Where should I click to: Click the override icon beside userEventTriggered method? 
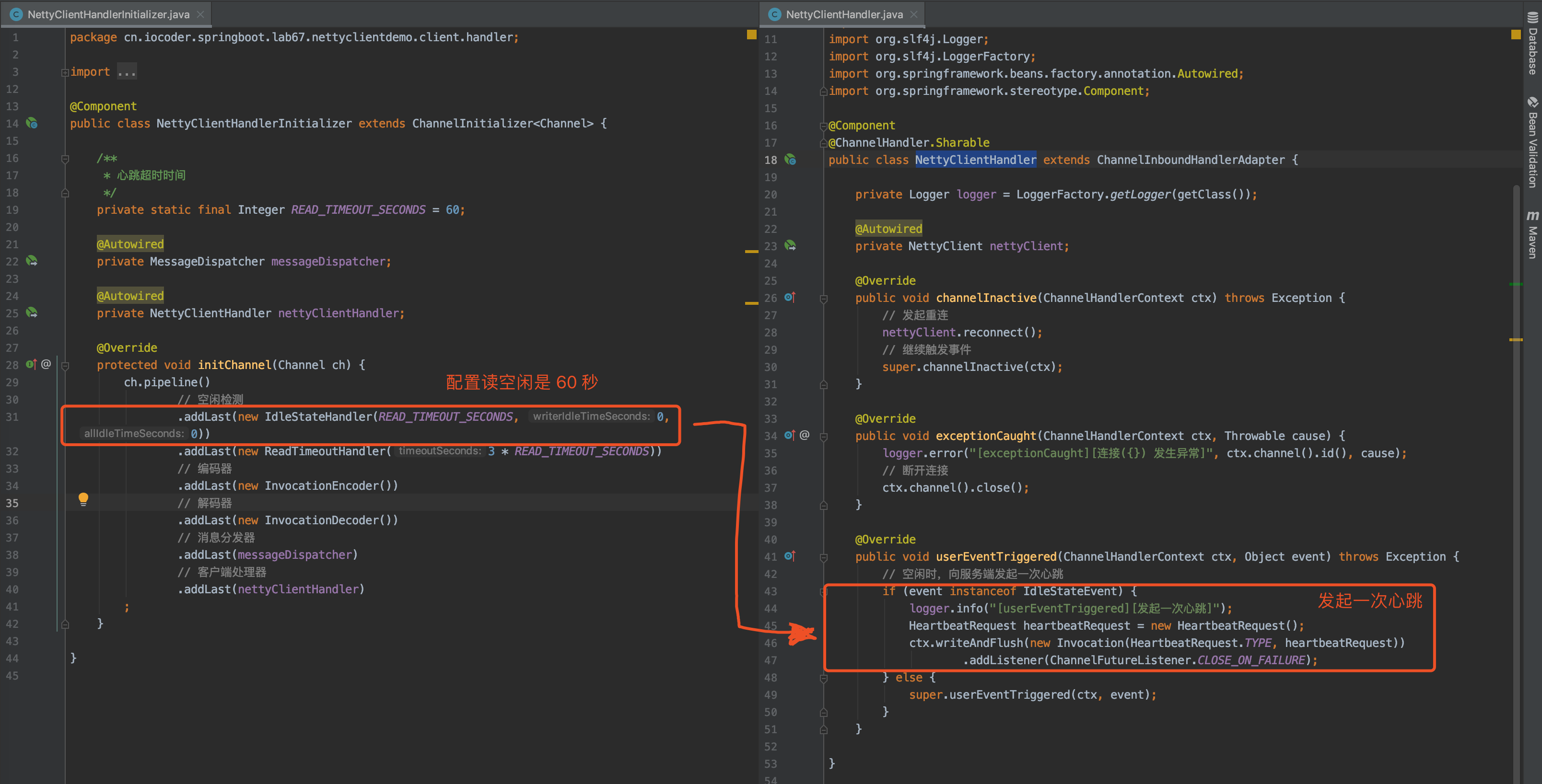click(x=790, y=556)
